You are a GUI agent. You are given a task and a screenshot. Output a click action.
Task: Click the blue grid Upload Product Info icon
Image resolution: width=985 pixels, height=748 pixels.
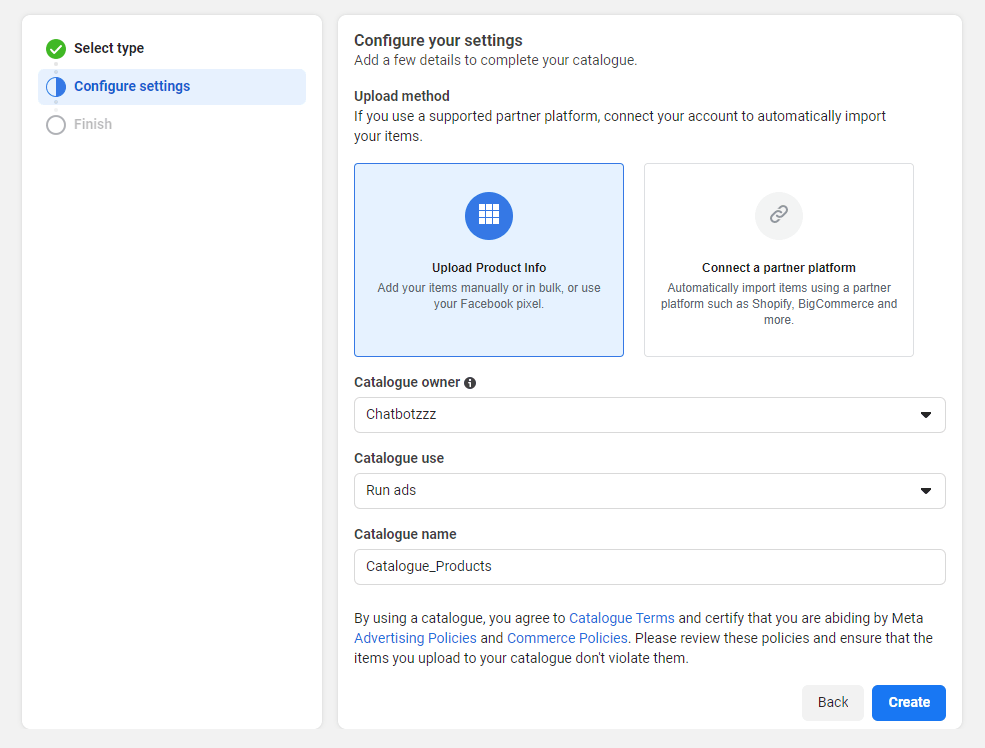[488, 215]
